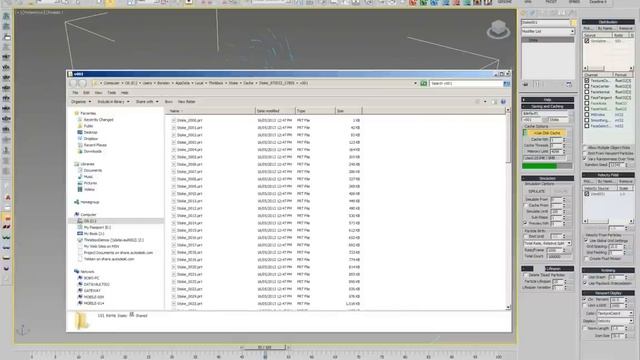Open Desktop in Favorites

click(91, 132)
